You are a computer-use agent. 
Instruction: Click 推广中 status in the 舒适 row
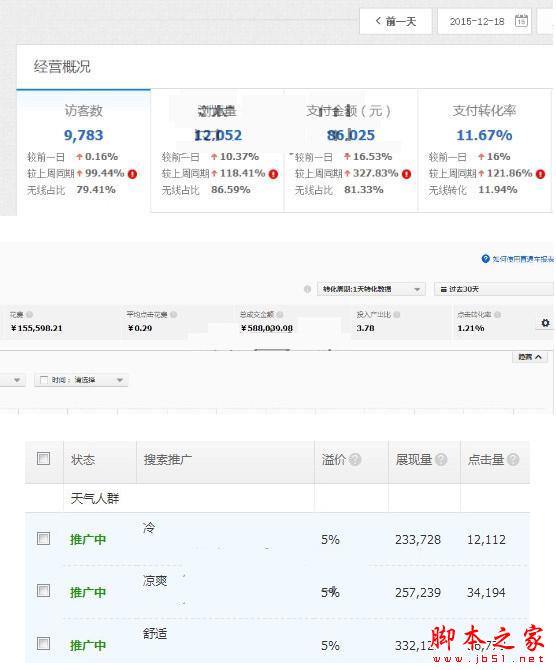coord(88,645)
